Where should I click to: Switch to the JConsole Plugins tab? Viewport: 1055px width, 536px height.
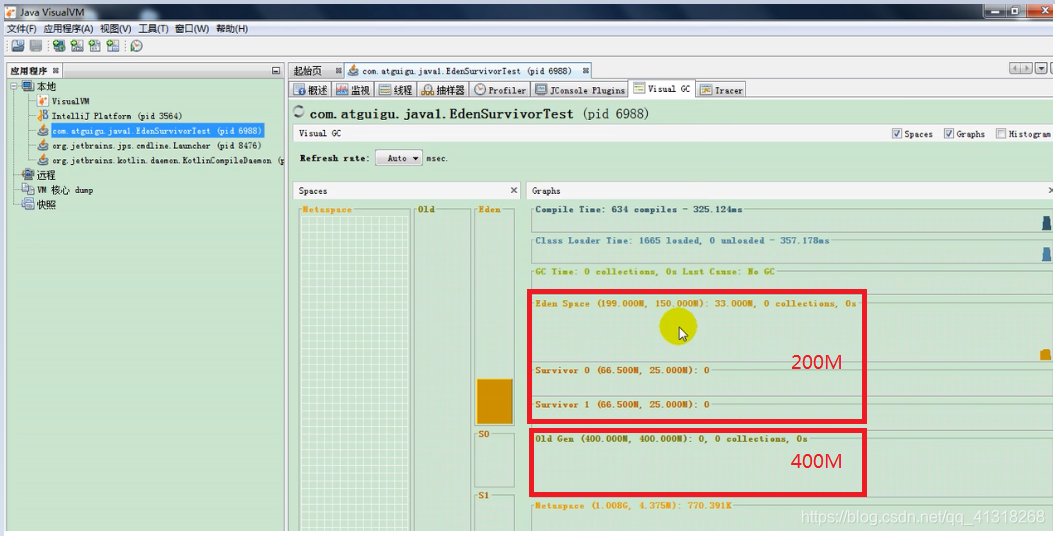581,90
